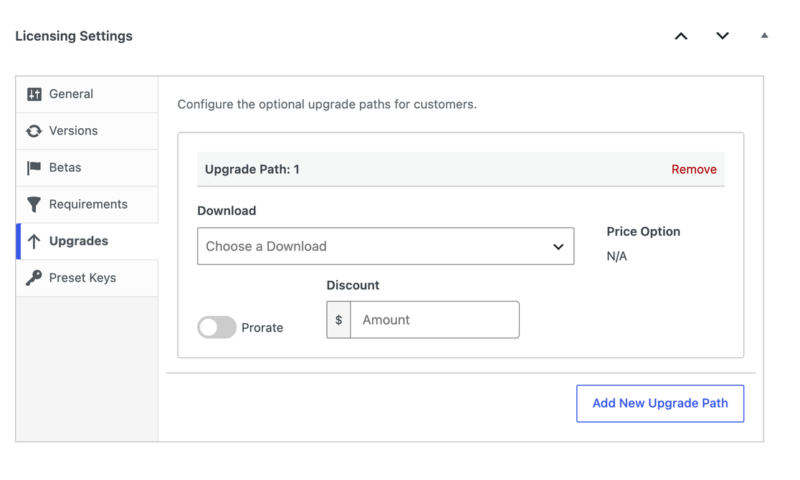The image size is (800, 480).
Task: Enable the Prorate toggle
Action: [x=217, y=327]
